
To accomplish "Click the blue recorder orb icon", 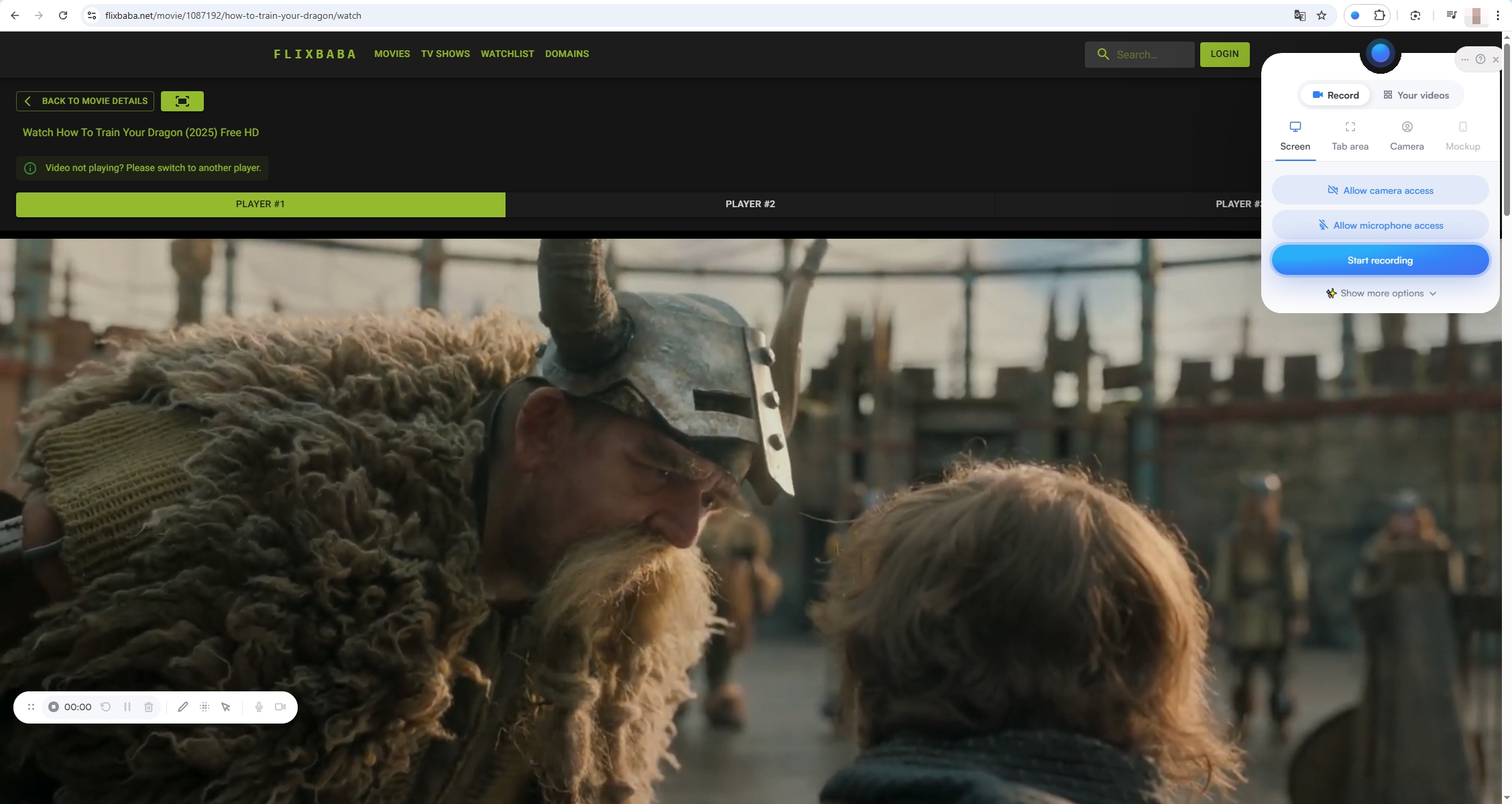I will [1380, 53].
